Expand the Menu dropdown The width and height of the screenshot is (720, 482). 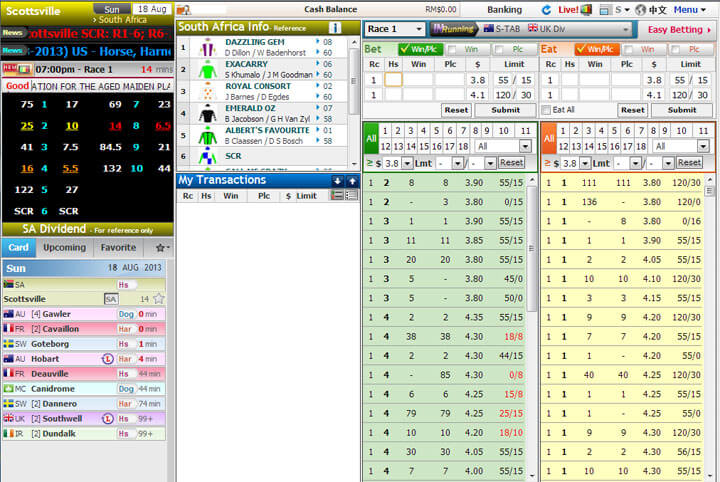[701, 9]
